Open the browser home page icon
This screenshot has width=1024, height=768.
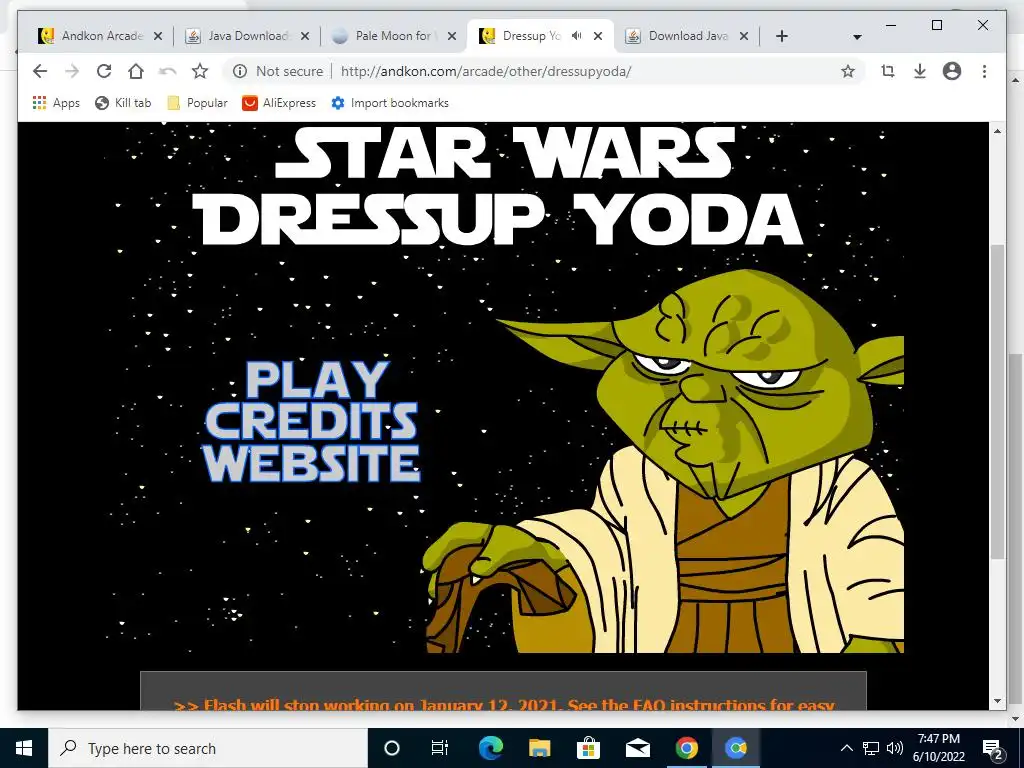[x=136, y=71]
